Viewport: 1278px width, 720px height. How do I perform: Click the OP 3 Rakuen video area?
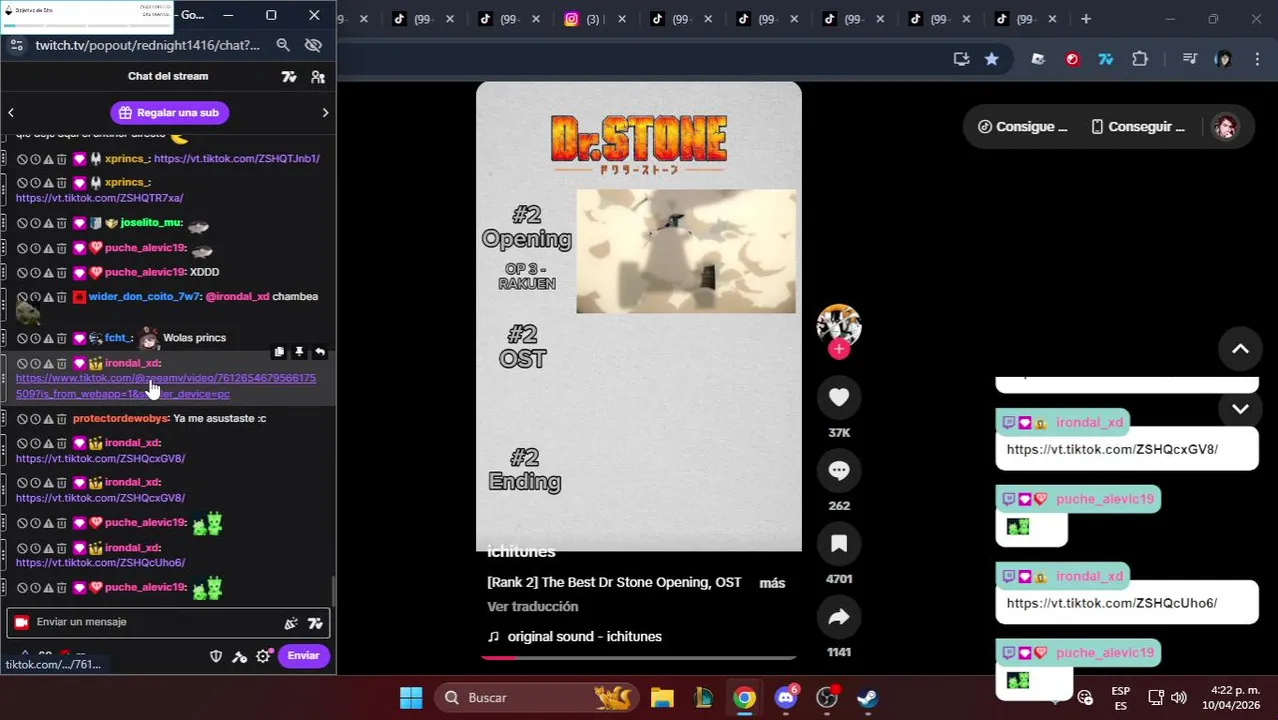pos(686,251)
